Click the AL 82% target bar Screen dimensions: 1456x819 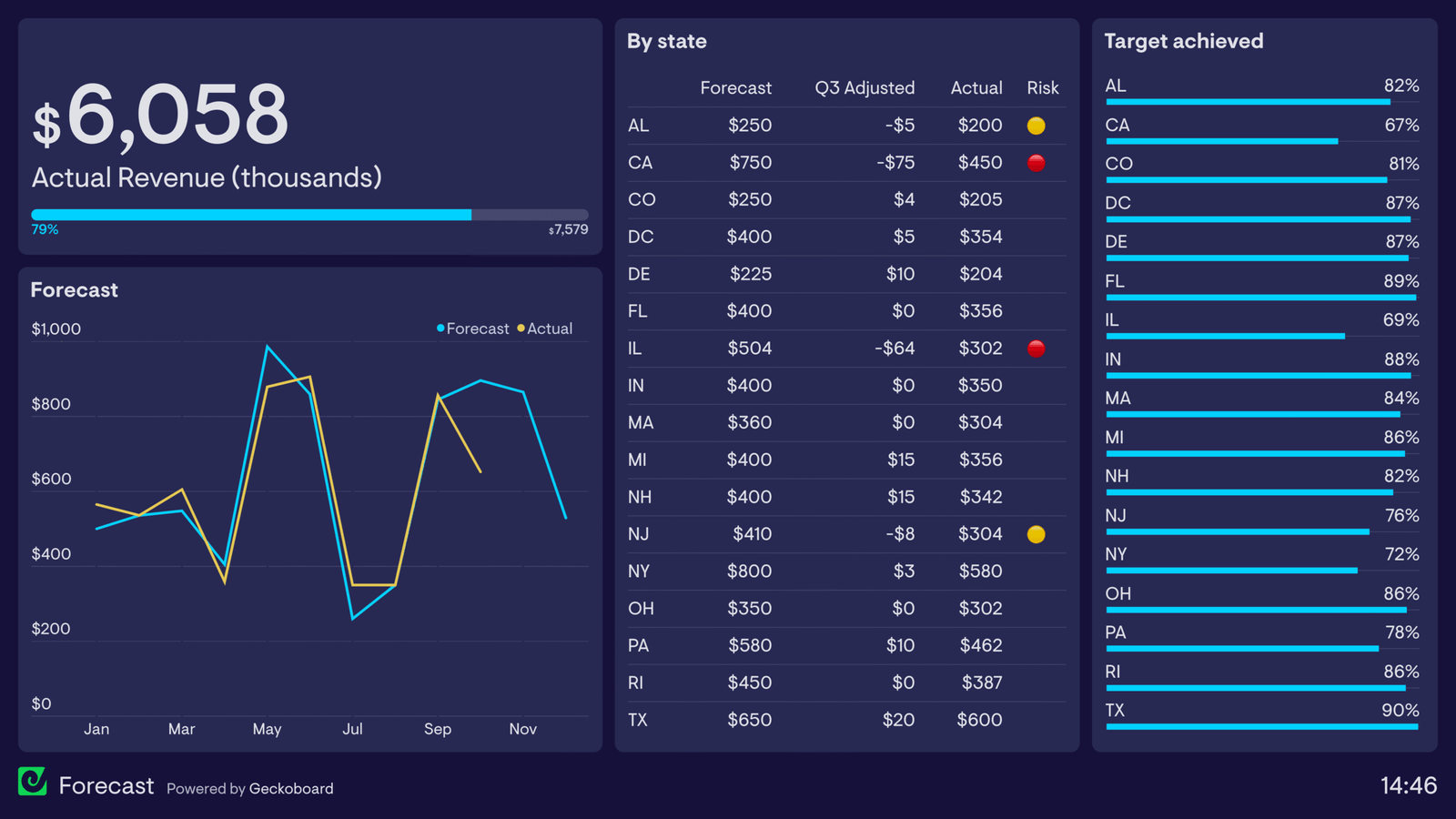click(1262, 102)
